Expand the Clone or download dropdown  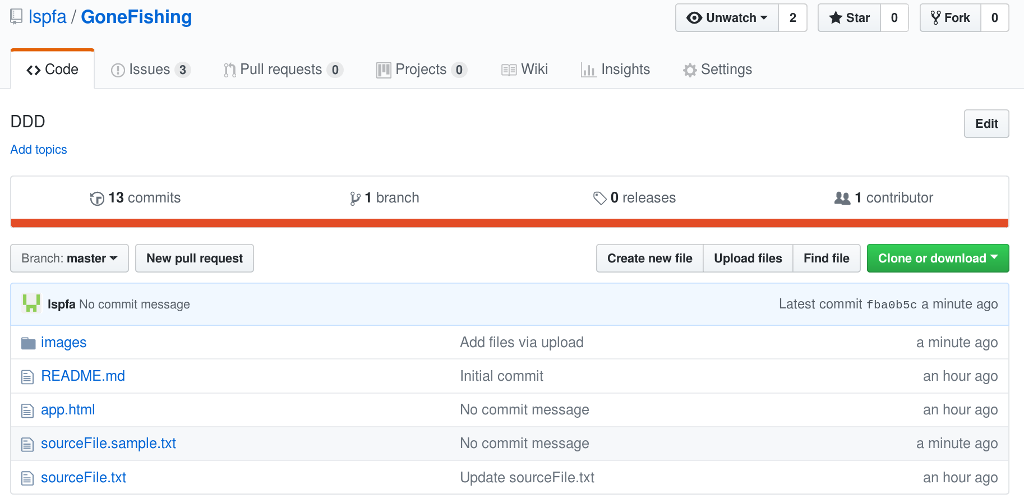pyautogui.click(x=938, y=258)
